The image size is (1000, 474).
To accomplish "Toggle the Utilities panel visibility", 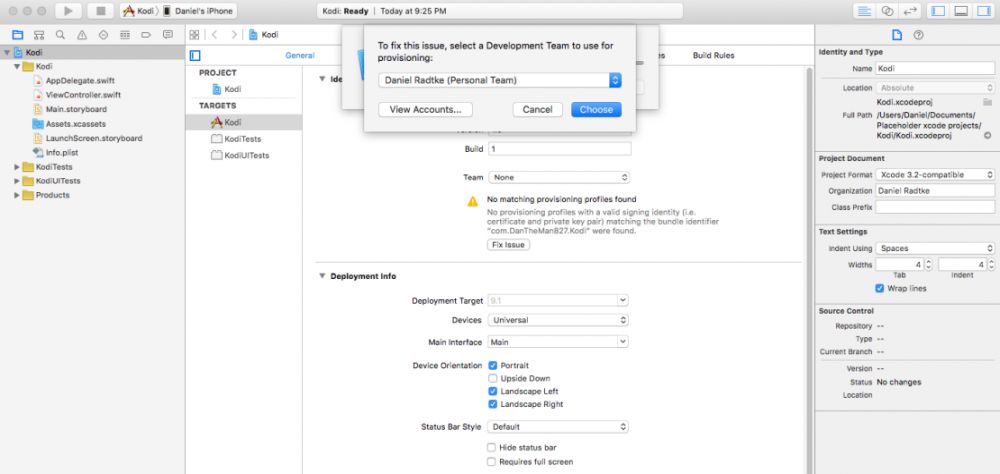I will pos(983,11).
